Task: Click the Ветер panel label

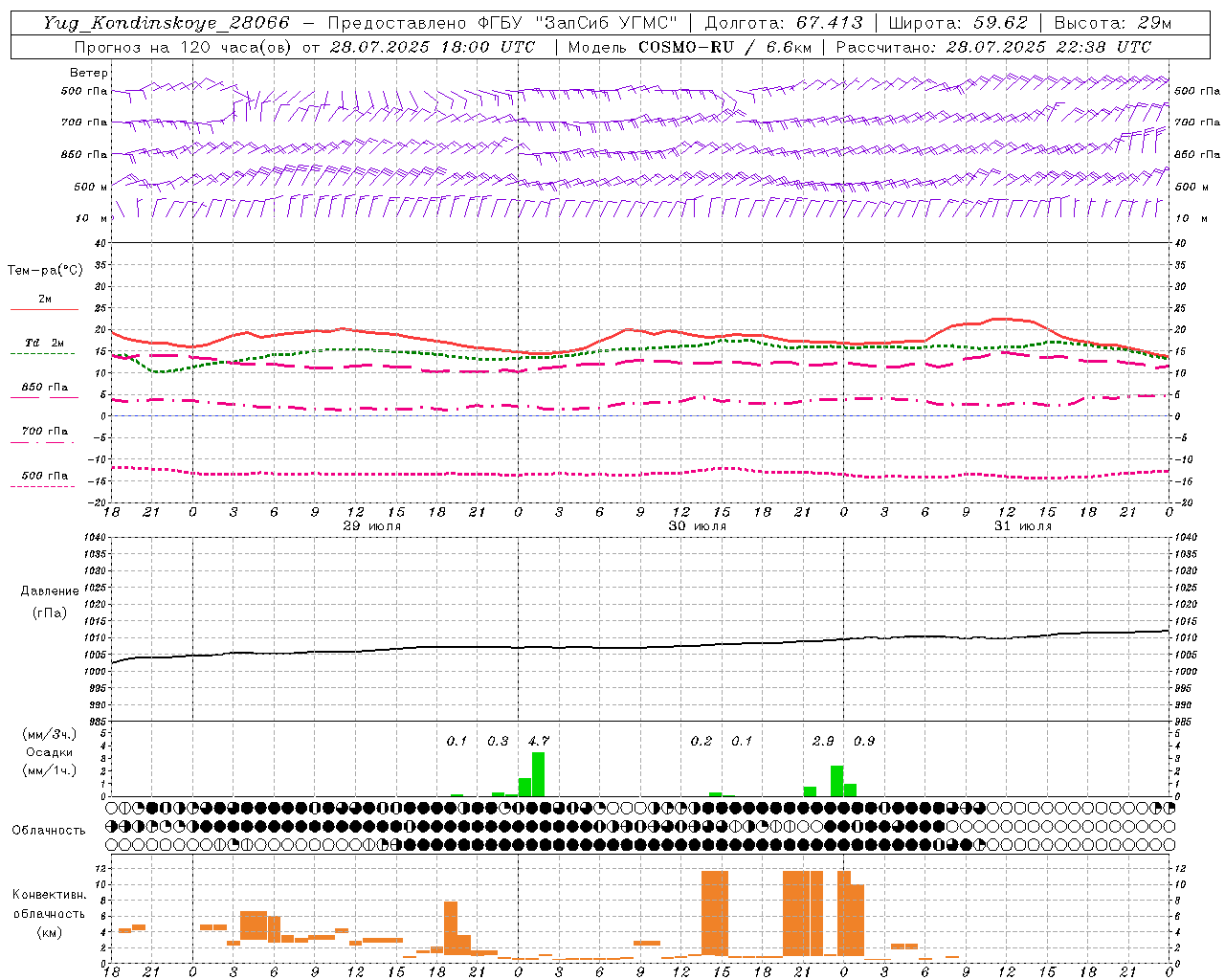Action: pos(89,73)
